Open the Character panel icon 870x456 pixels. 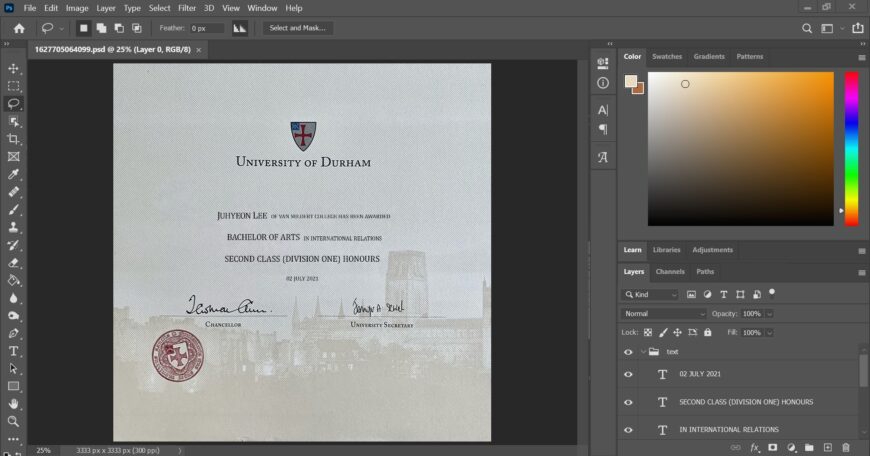(x=603, y=110)
